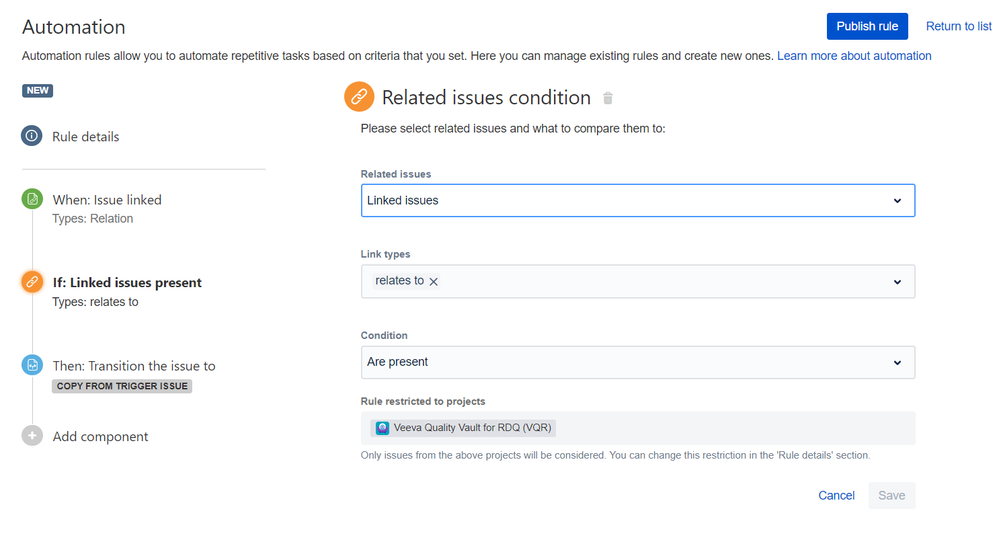The height and width of the screenshot is (536, 999).
Task: Click the orange linked issues condition icon
Action: point(32,283)
